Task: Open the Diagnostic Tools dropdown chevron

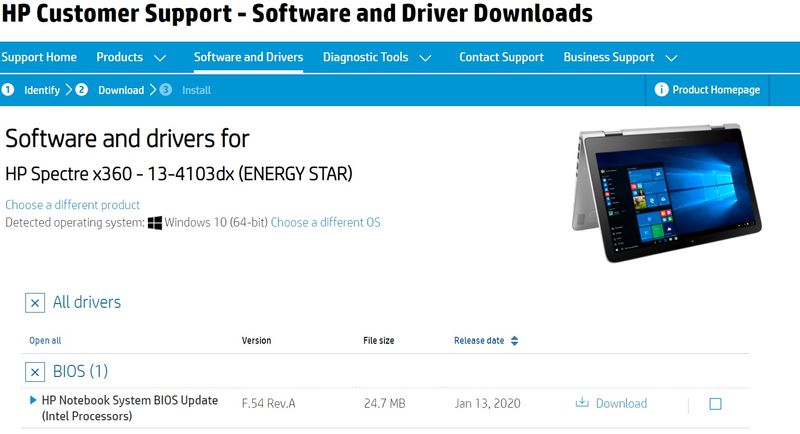Action: pos(426,58)
